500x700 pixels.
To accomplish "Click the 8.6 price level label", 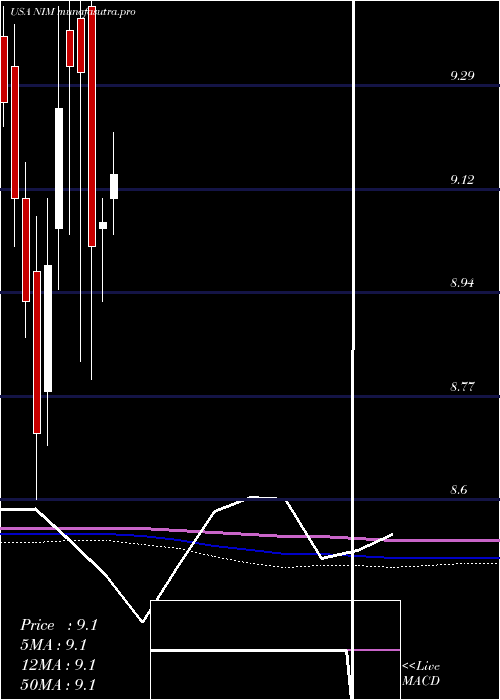I will point(458,490).
